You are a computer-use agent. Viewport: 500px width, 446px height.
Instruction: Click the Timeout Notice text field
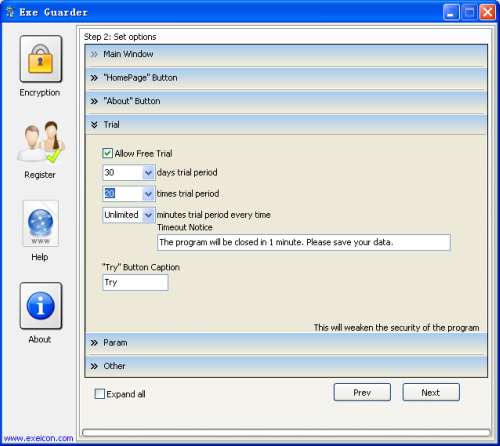click(x=304, y=242)
